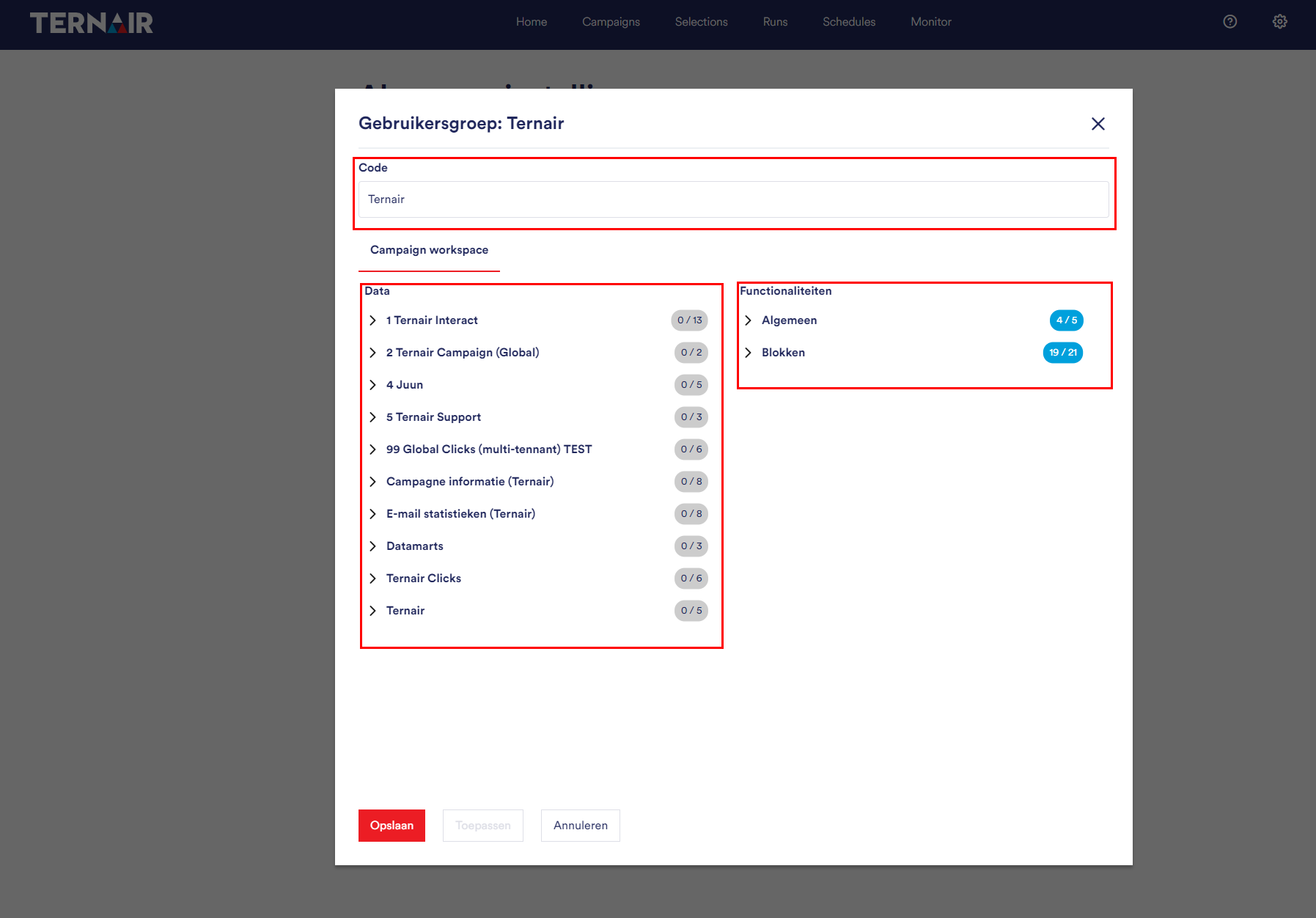Click the 19 / 21 badge for Blokken

(1063, 353)
